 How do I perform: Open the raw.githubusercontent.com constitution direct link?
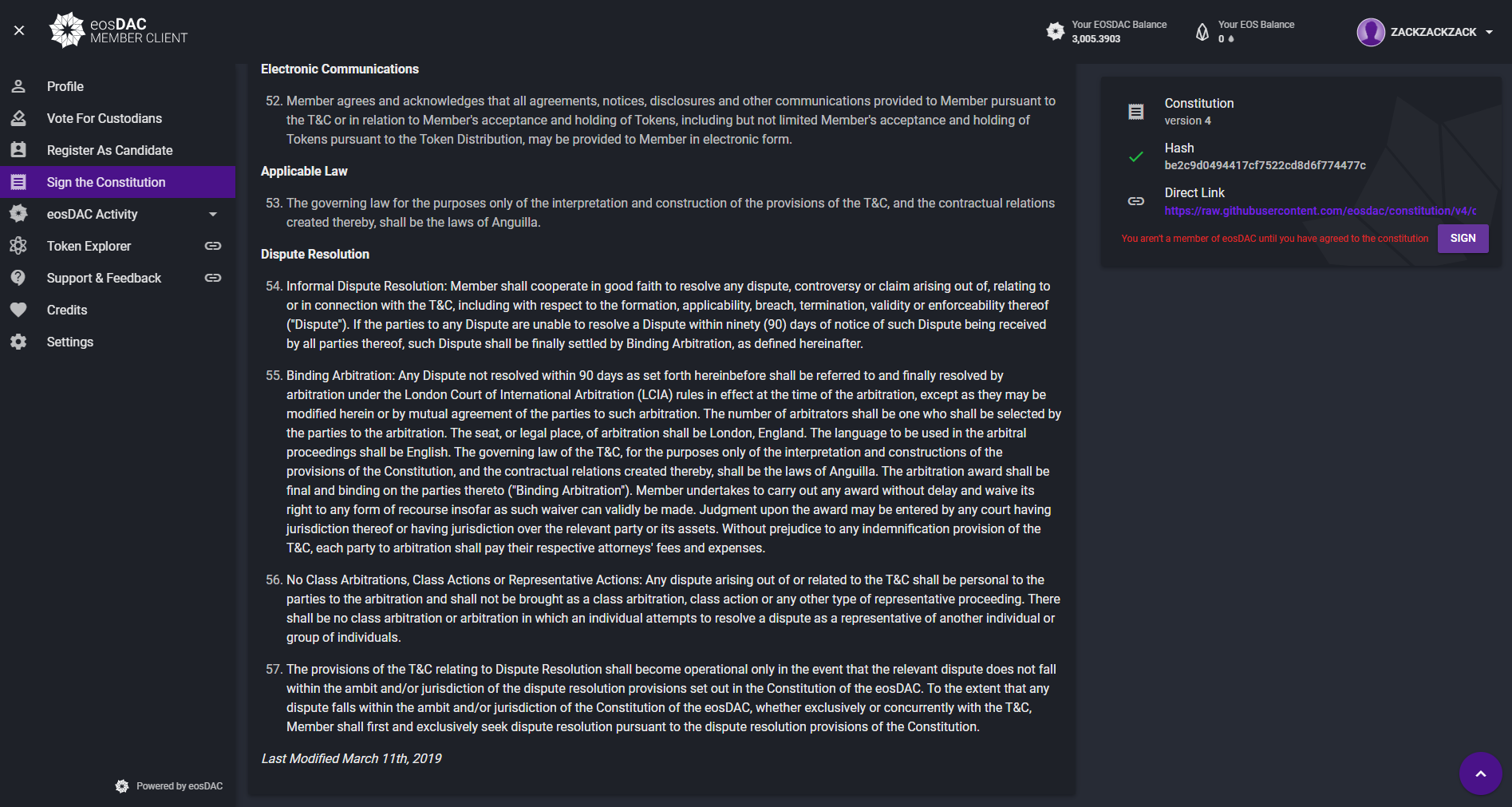(1320, 211)
